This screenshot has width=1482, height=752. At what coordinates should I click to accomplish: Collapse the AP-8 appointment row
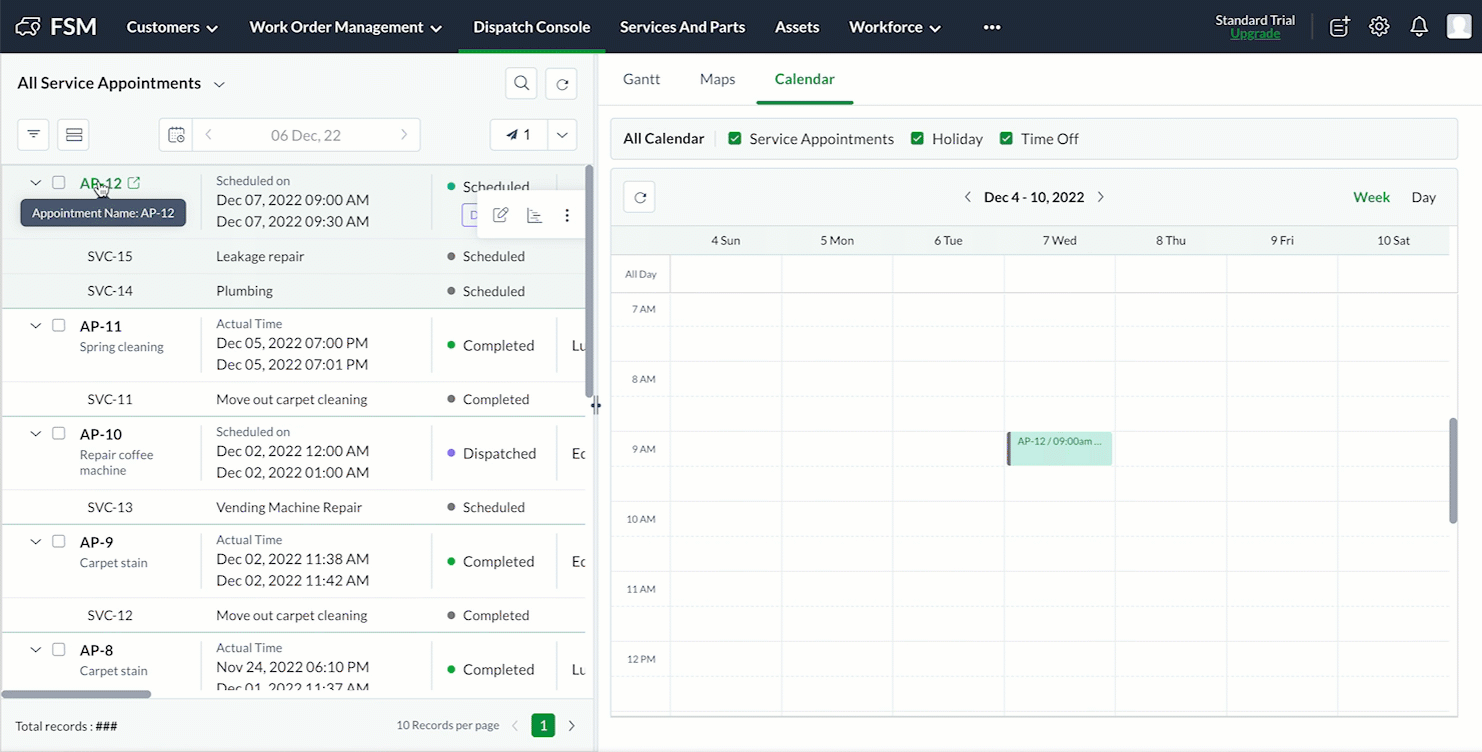[x=36, y=650]
